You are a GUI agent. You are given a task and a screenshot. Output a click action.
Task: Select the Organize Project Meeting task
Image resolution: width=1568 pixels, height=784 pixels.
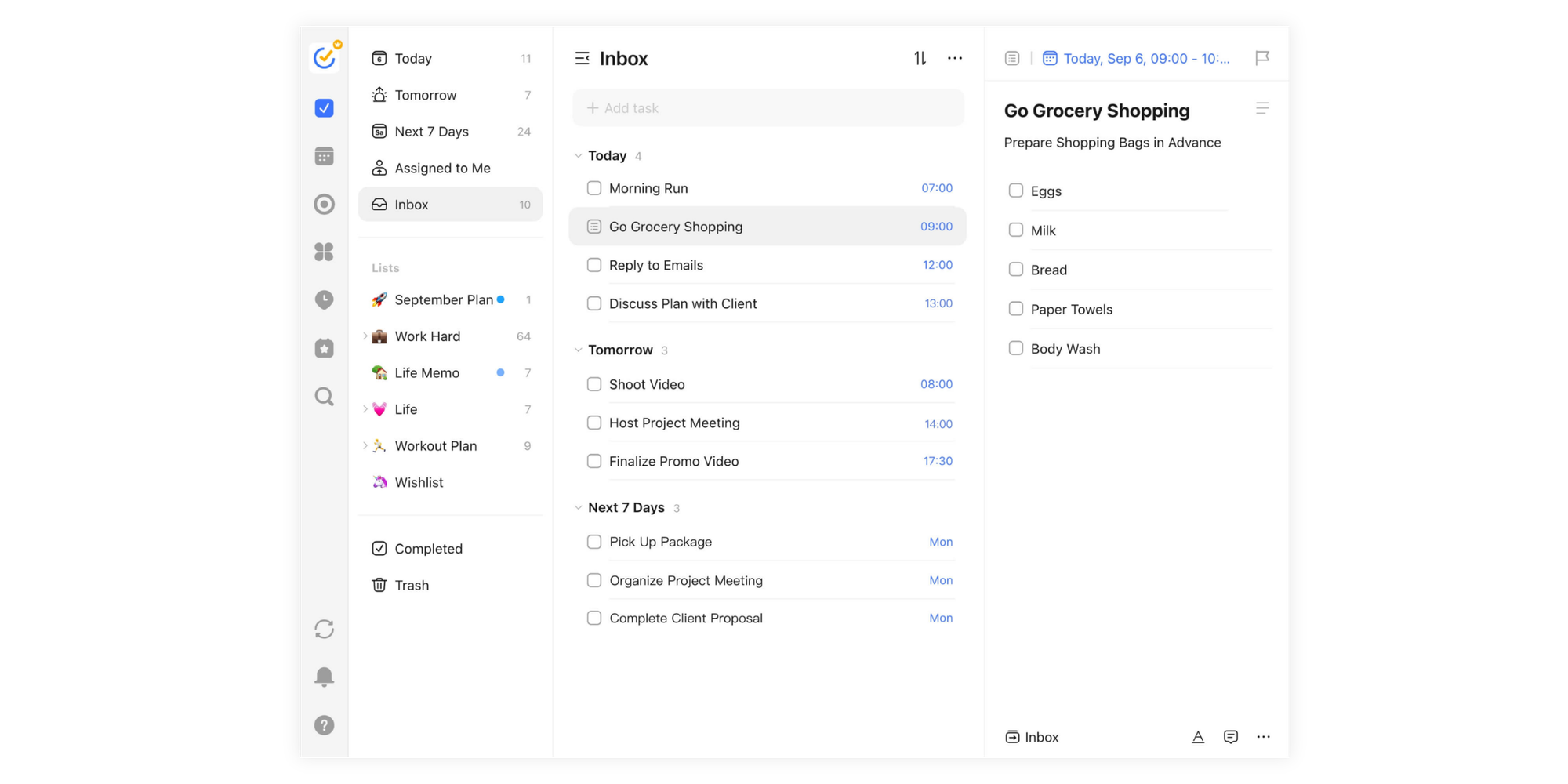pos(768,580)
